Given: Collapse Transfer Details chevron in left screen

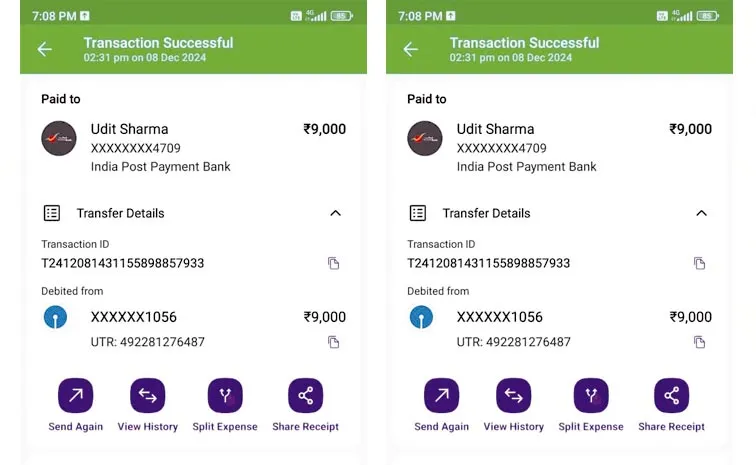Looking at the screenshot, I should coord(335,213).
